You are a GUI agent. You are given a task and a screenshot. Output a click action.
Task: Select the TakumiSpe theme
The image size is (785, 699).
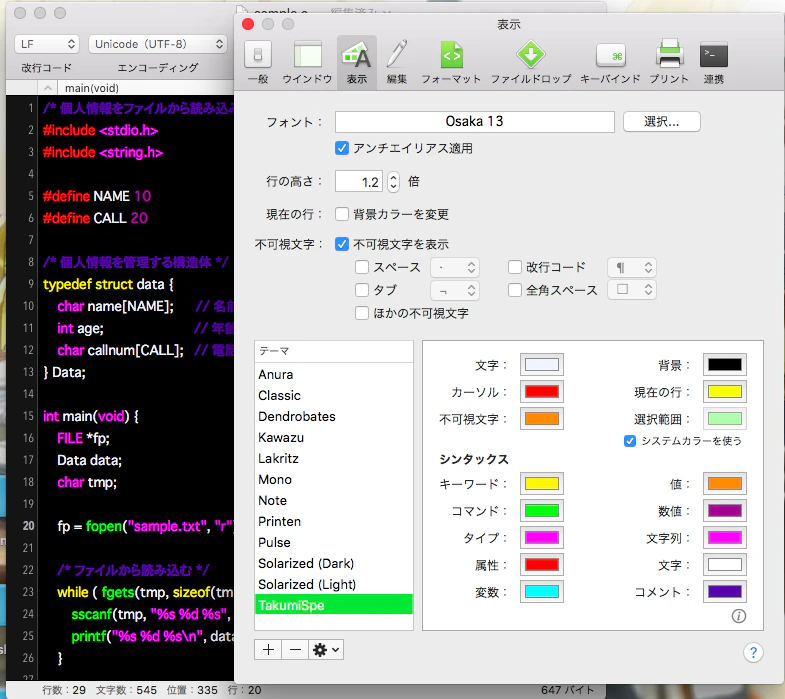click(333, 604)
